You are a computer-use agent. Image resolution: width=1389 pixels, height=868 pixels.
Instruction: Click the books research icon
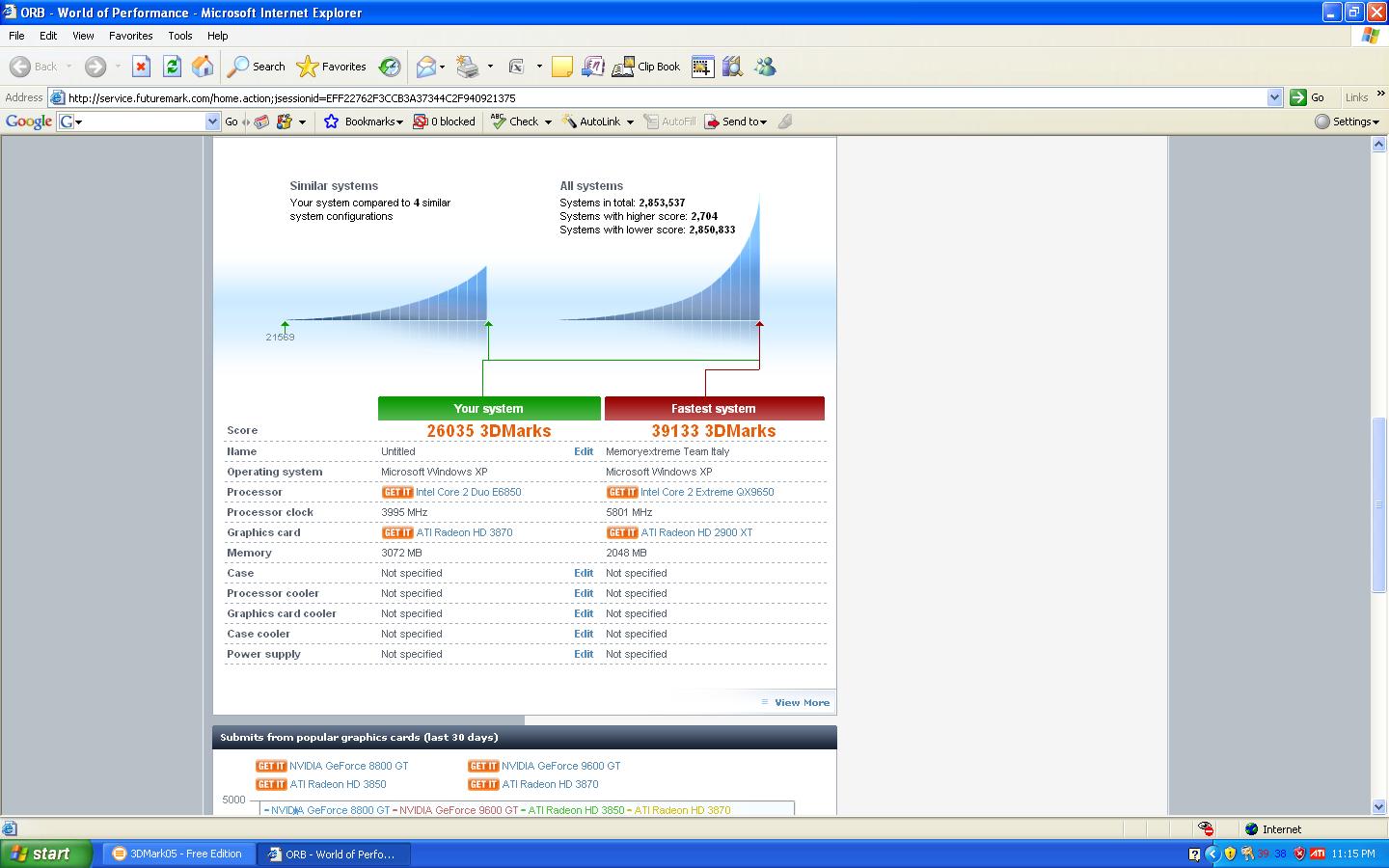click(x=732, y=67)
